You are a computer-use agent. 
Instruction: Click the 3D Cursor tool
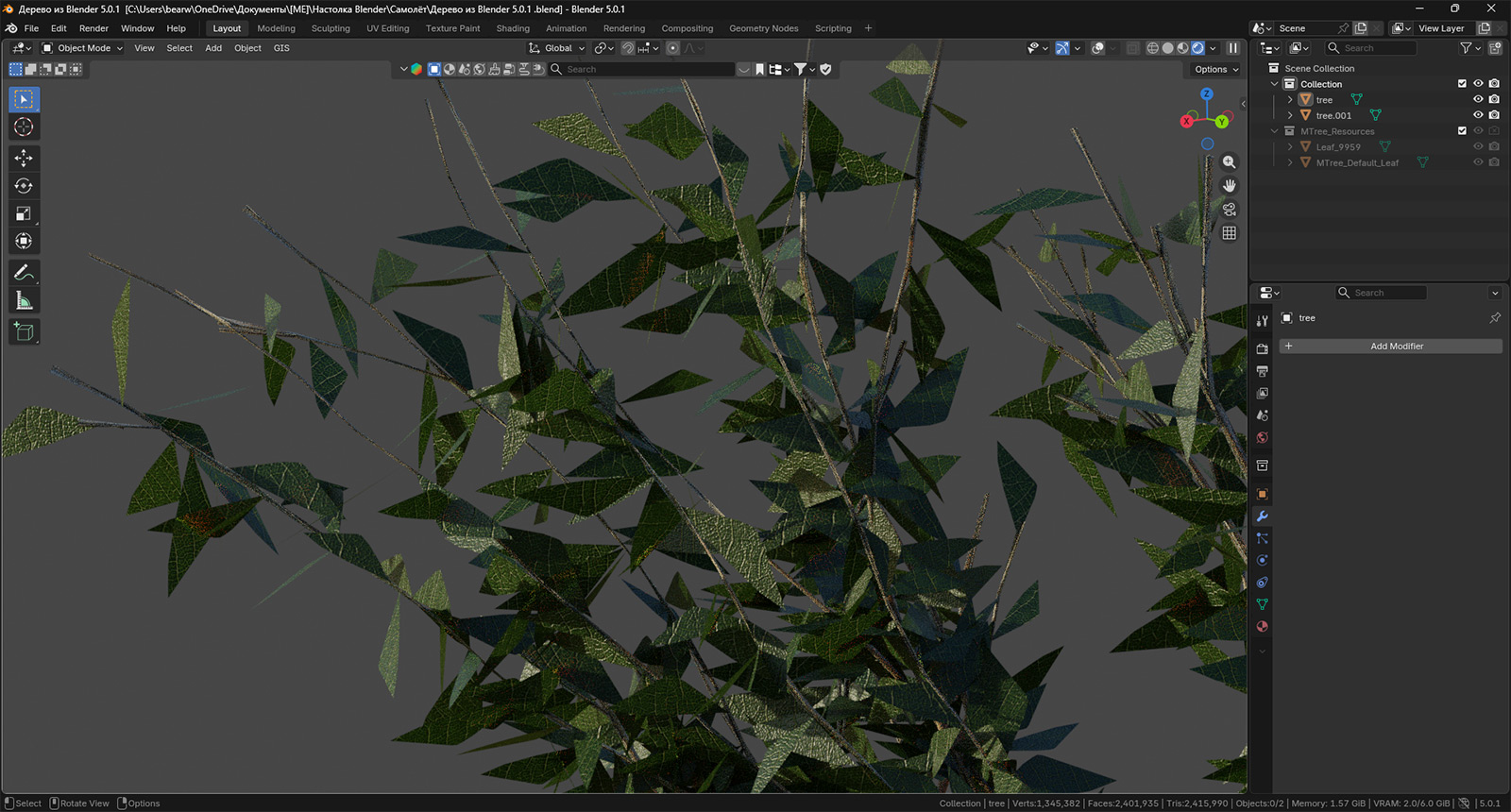[24, 127]
